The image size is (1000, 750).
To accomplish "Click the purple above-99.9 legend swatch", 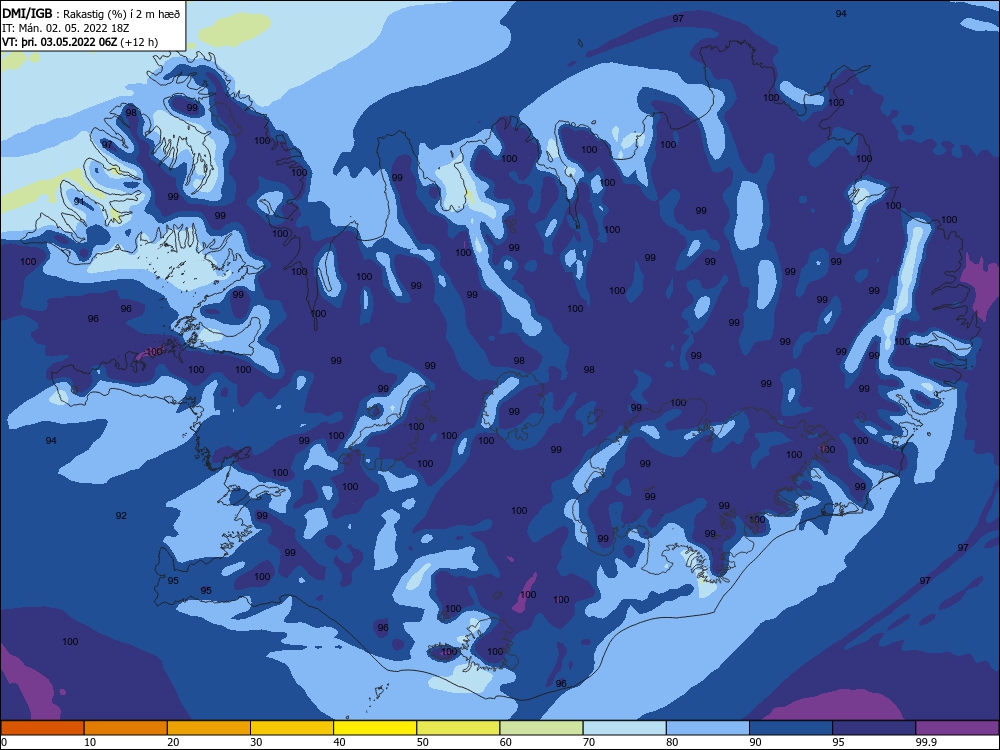I will pos(957,728).
